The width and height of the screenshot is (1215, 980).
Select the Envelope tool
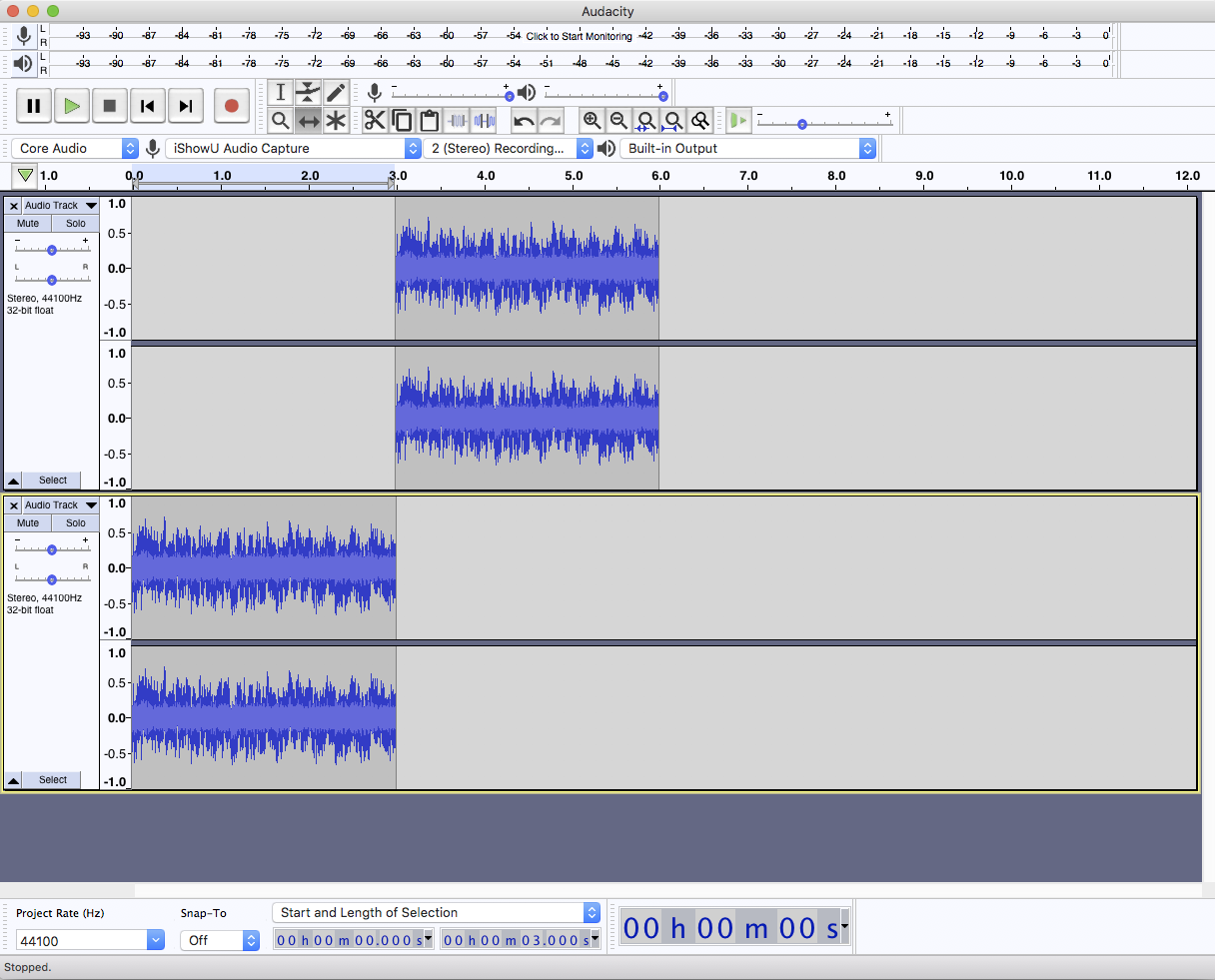(x=308, y=92)
